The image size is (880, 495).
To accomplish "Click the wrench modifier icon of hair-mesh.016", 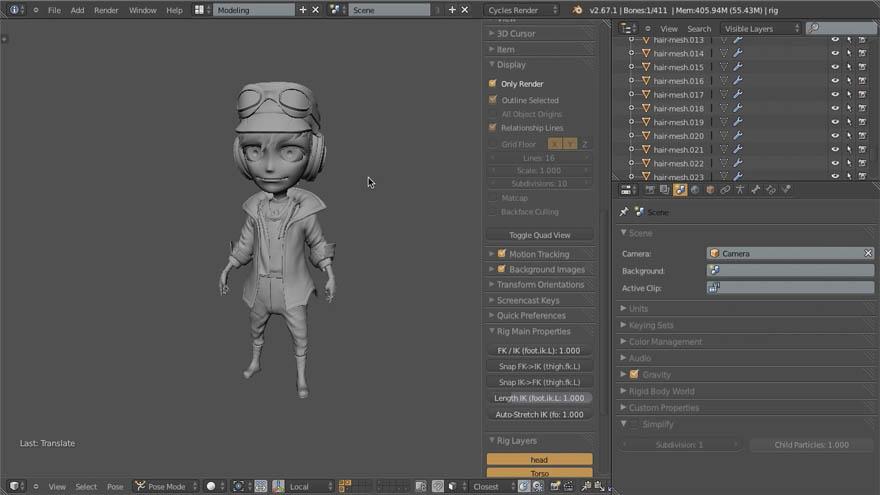I will pyautogui.click(x=738, y=81).
